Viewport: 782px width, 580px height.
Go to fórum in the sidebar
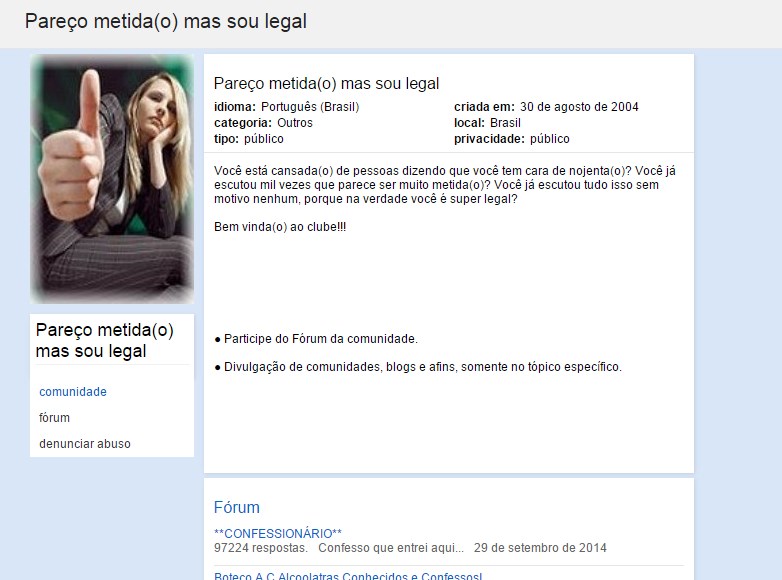pyautogui.click(x=55, y=418)
